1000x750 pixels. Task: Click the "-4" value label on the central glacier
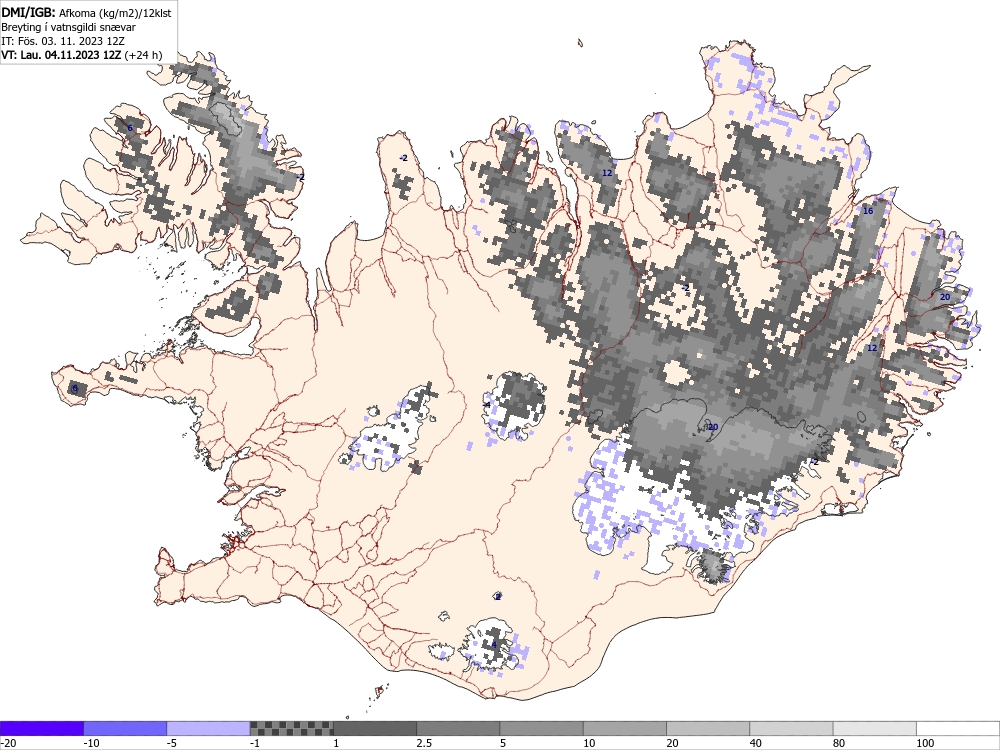[x=487, y=405]
